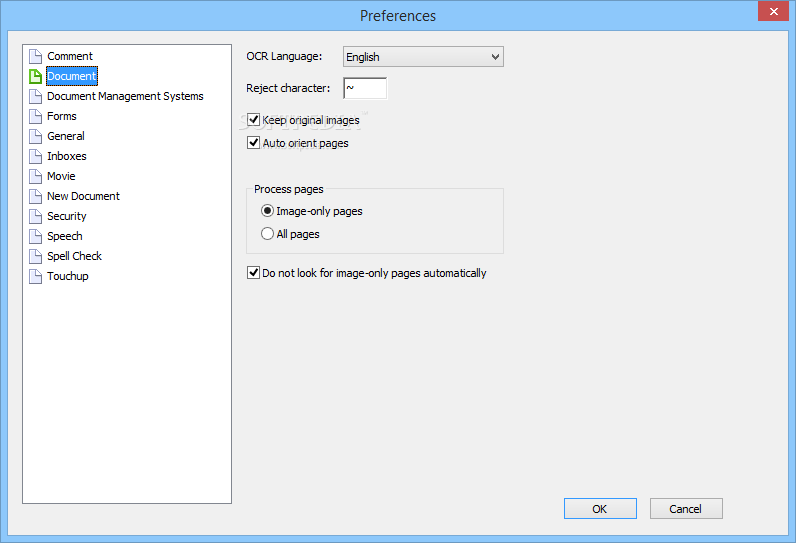Open the OCR Language dropdown

423,57
